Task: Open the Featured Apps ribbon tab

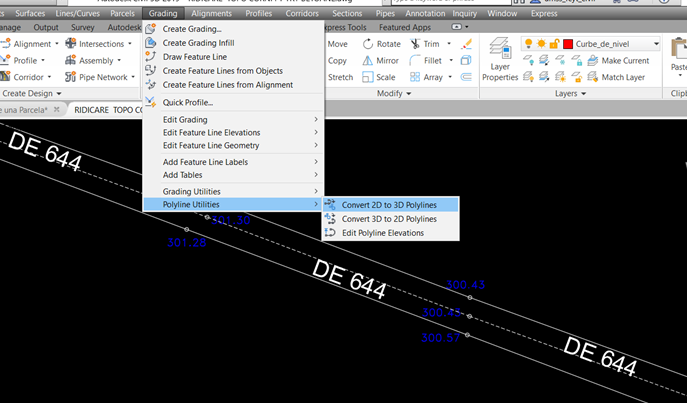Action: pyautogui.click(x=405, y=27)
